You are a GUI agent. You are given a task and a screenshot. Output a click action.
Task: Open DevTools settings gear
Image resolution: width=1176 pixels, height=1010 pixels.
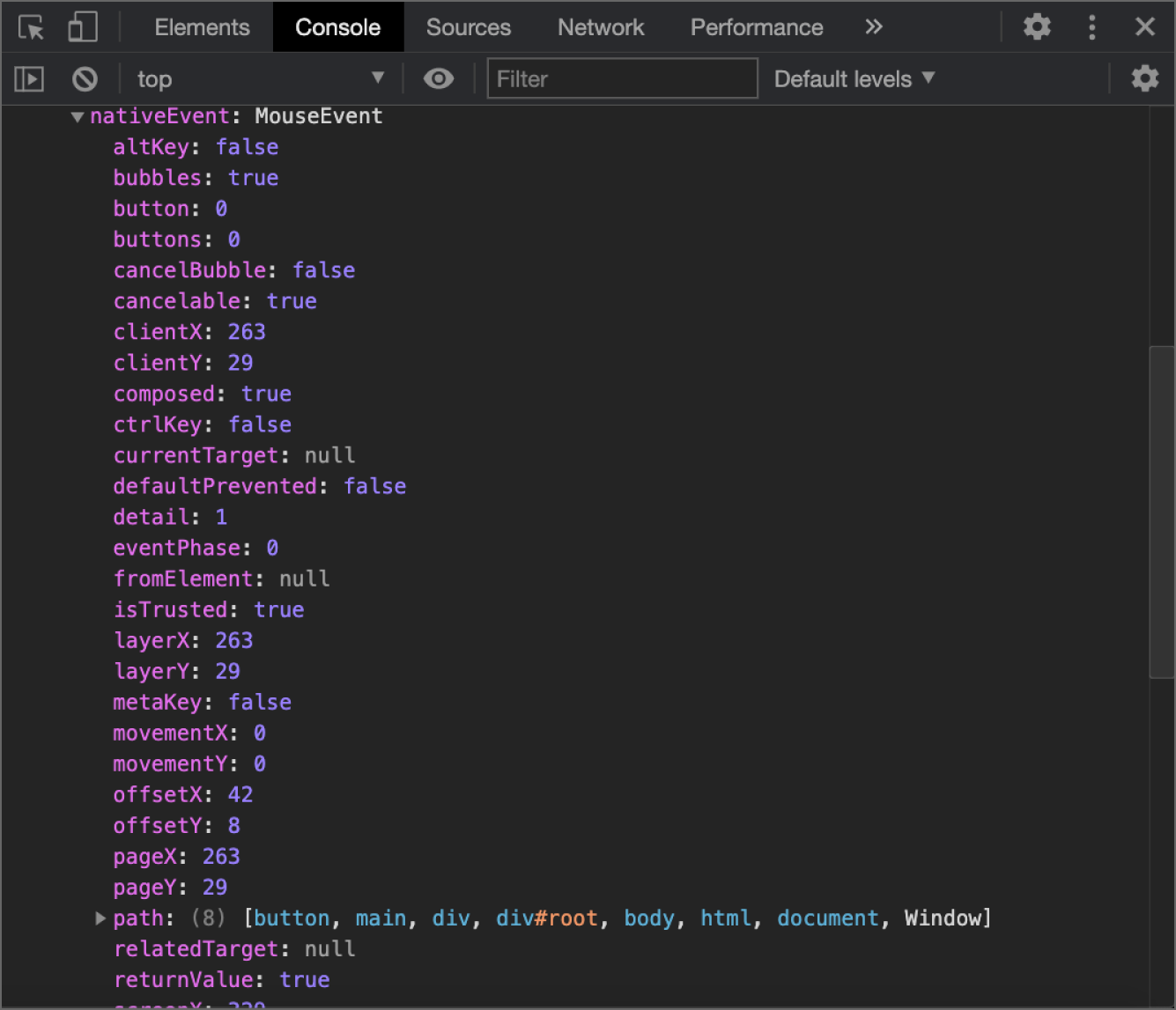click(1037, 27)
